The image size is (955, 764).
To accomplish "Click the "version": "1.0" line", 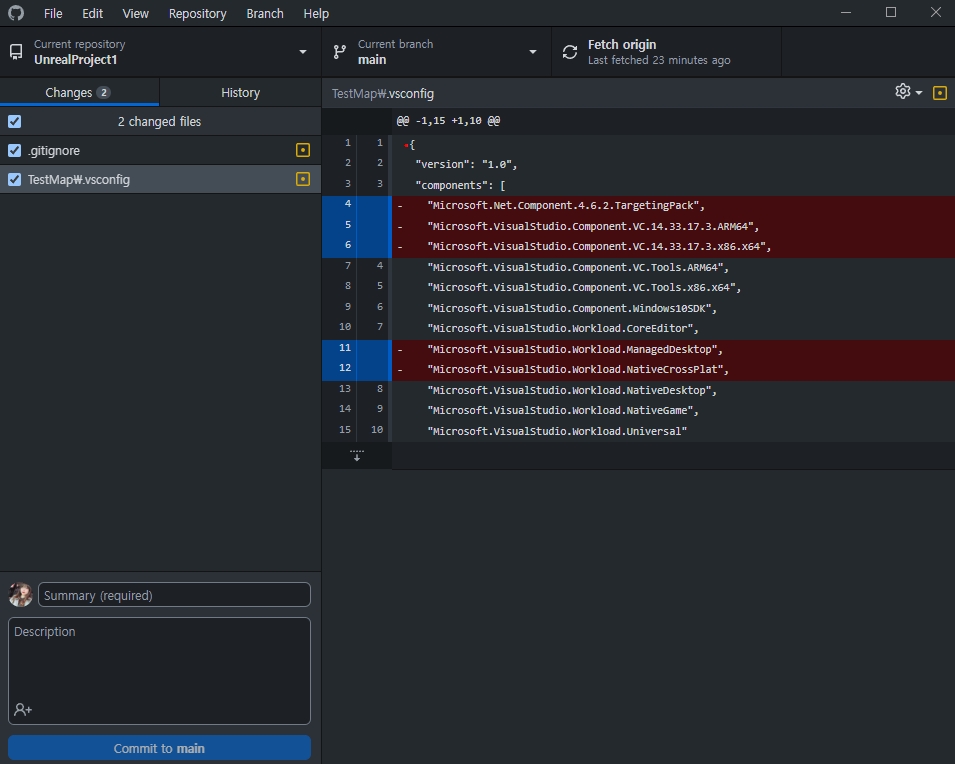I will [673, 164].
